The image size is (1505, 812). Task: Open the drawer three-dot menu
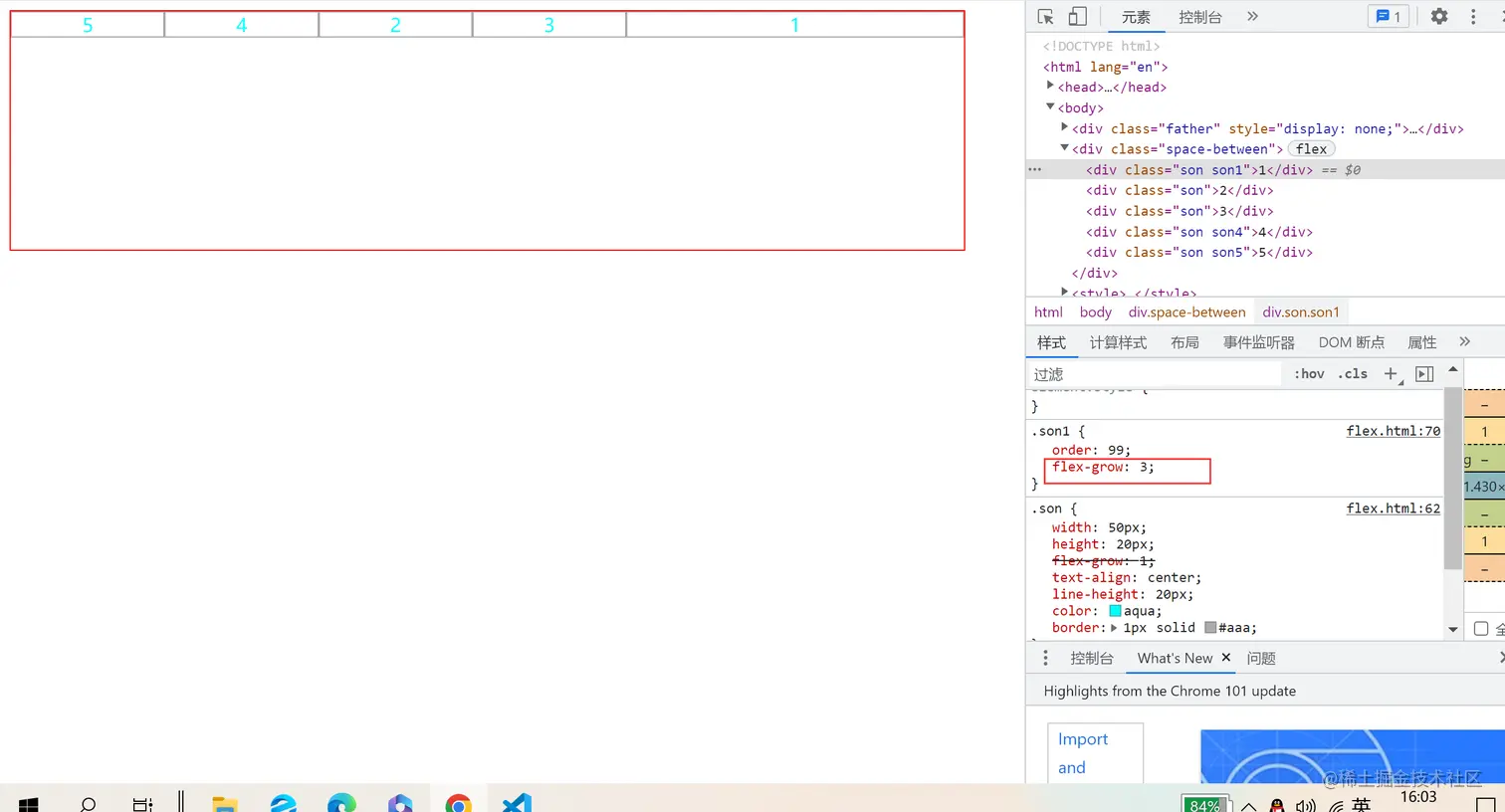pos(1045,658)
